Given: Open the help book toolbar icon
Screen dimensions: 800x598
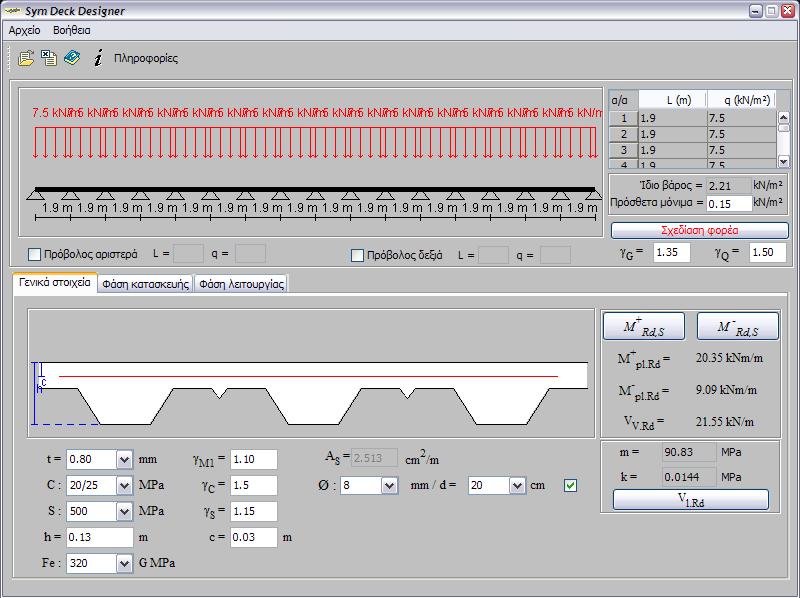Looking at the screenshot, I should pyautogui.click(x=72, y=58).
